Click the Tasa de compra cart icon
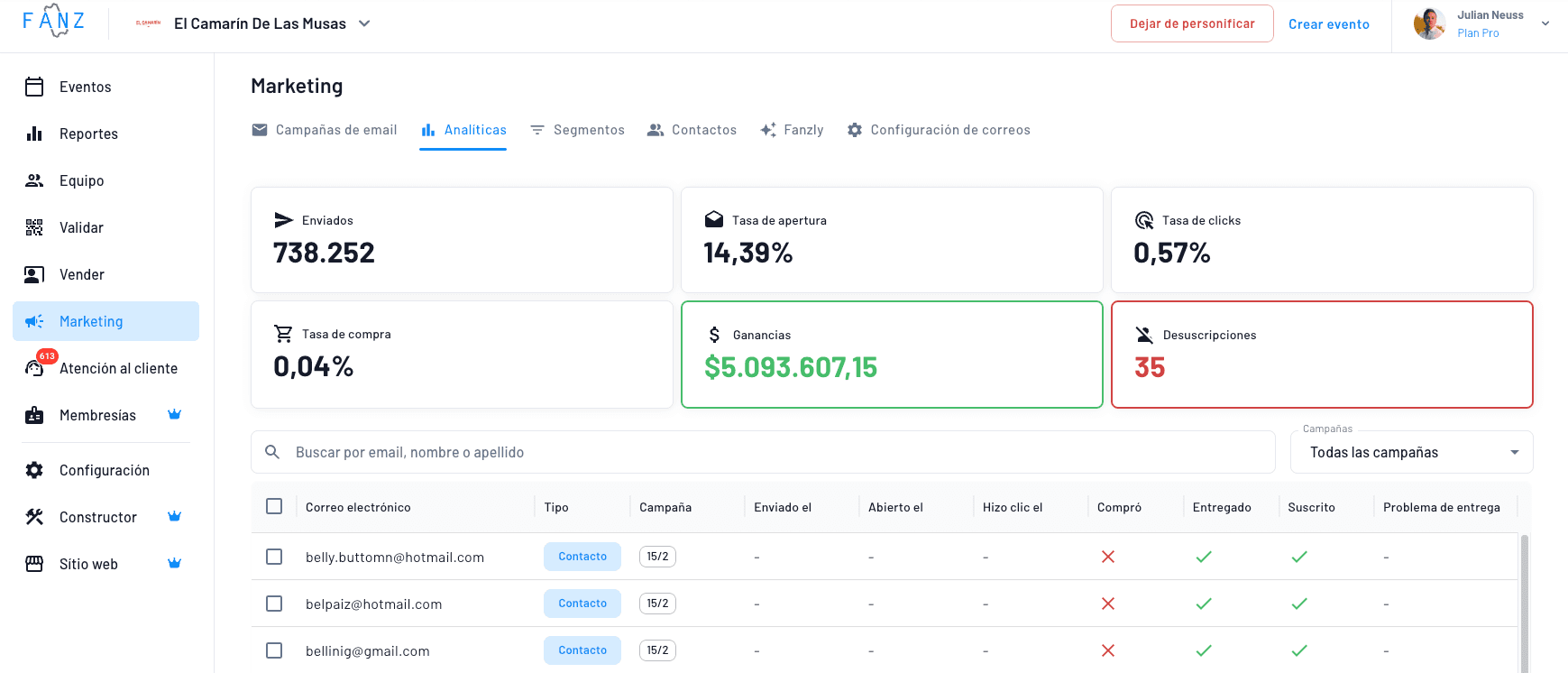The image size is (1568, 673). point(283,334)
